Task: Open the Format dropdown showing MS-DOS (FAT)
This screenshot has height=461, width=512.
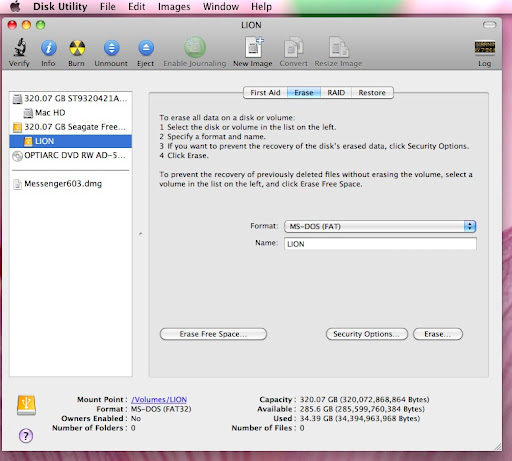Action: point(380,226)
